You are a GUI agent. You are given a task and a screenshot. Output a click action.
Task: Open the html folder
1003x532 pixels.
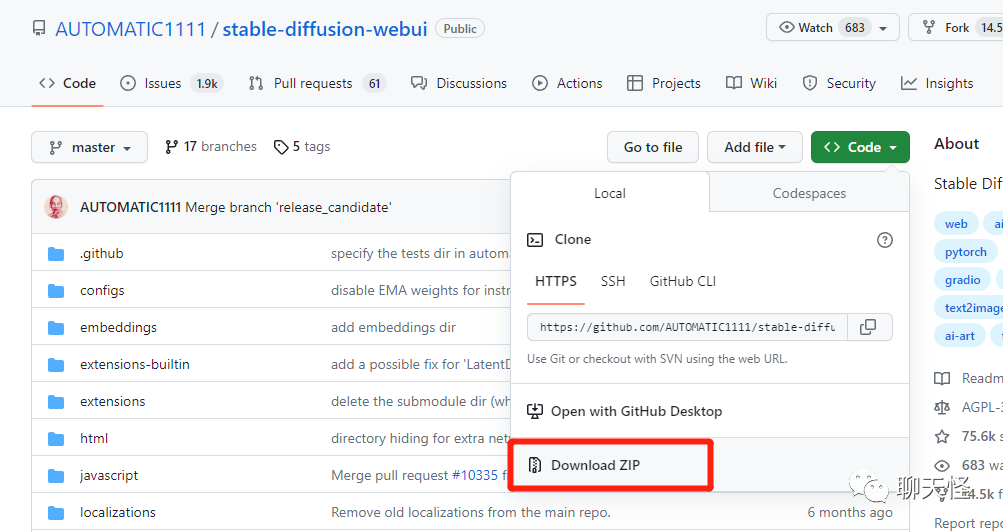94,439
